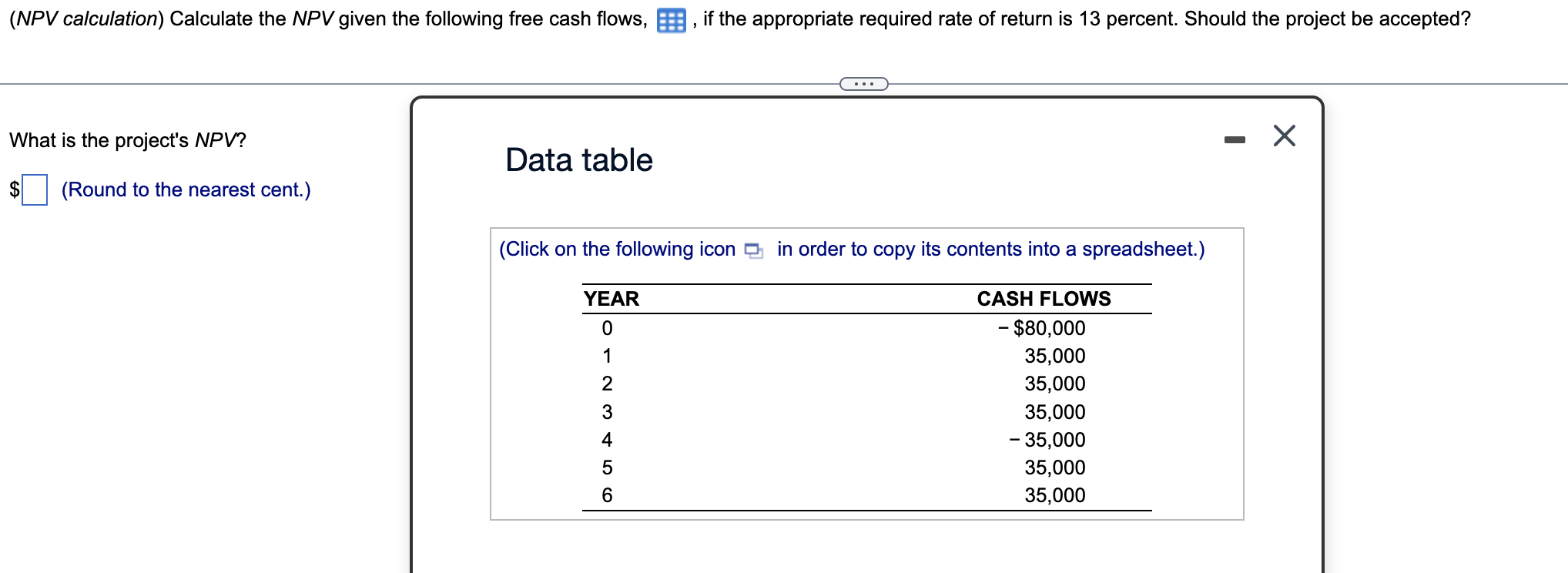Select the Year 4 value of -35,000

1046,439
